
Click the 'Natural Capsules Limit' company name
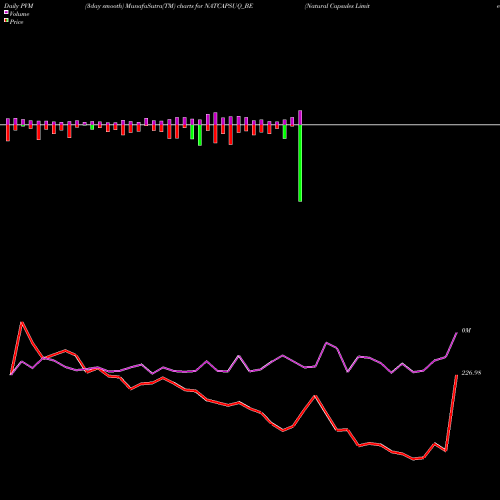pyautogui.click(x=337, y=6)
